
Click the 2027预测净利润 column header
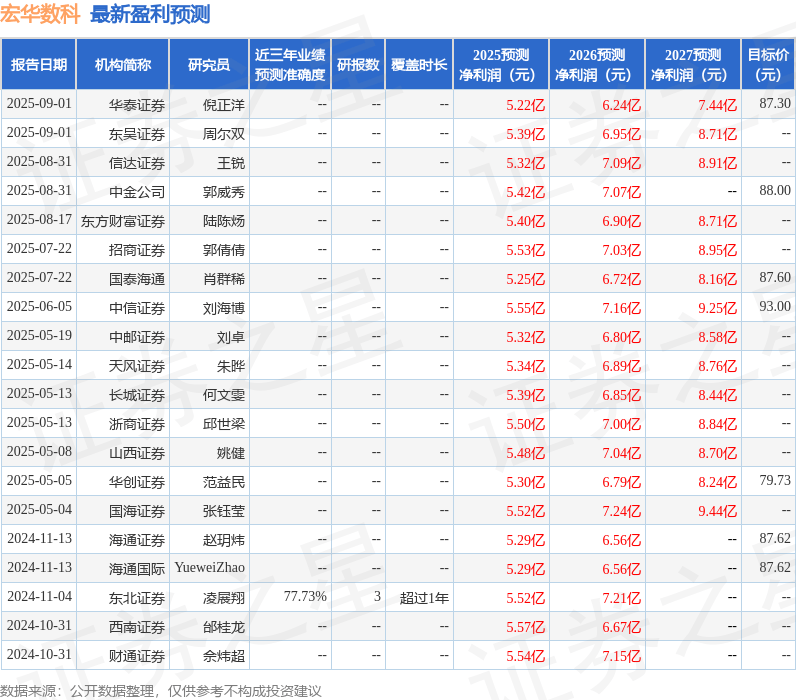coord(693,65)
